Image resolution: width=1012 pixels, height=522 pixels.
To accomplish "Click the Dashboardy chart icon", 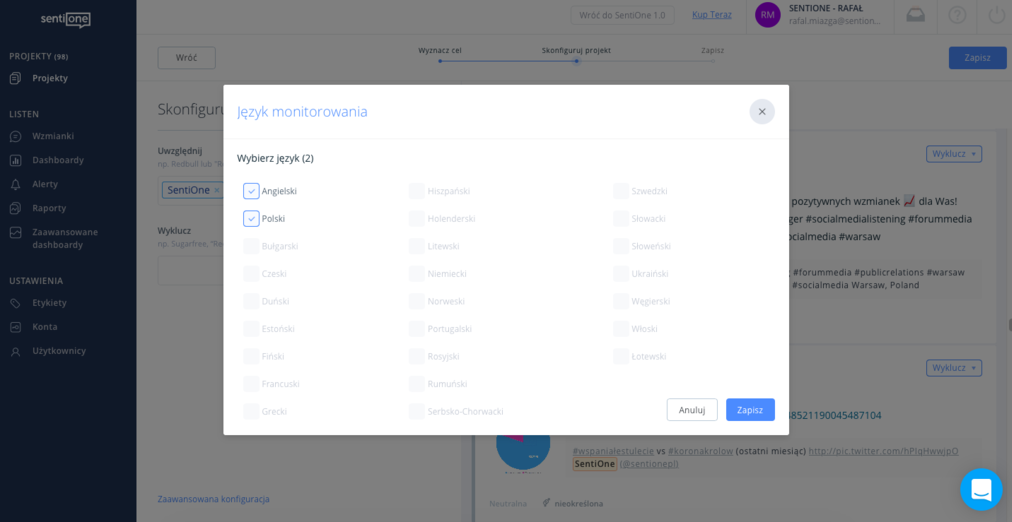I will (16, 160).
